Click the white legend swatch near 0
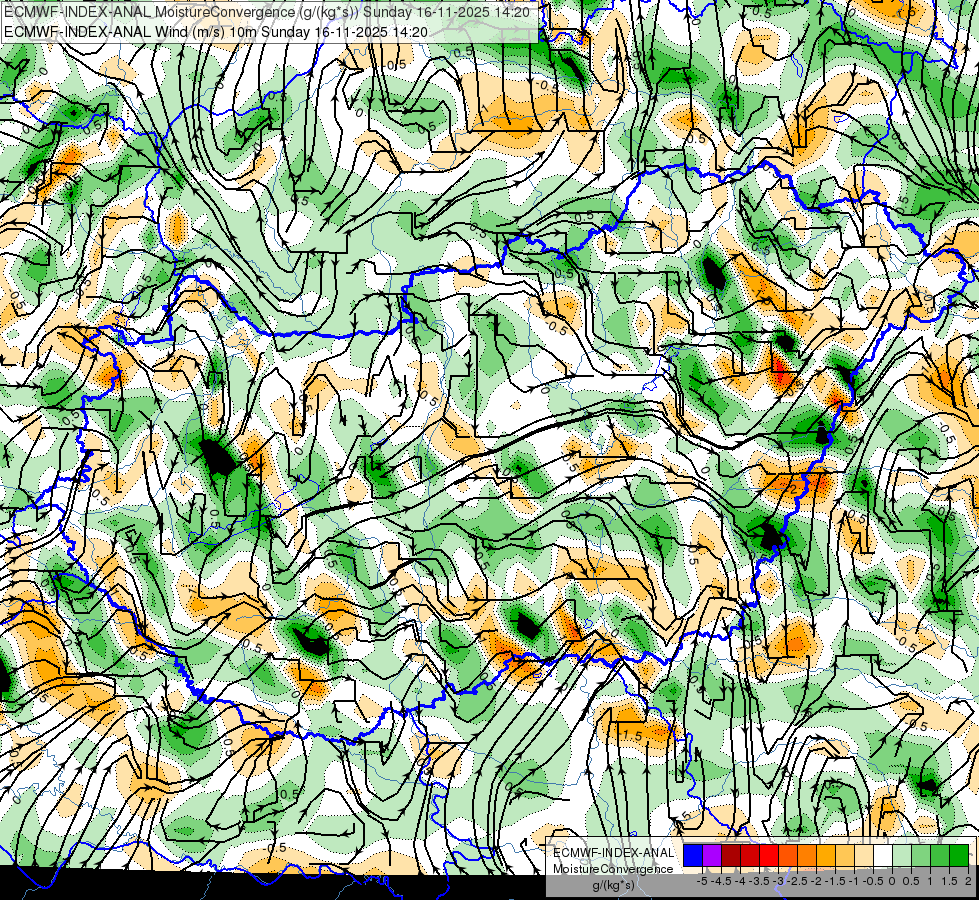Image resolution: width=979 pixels, height=900 pixels. click(x=883, y=856)
